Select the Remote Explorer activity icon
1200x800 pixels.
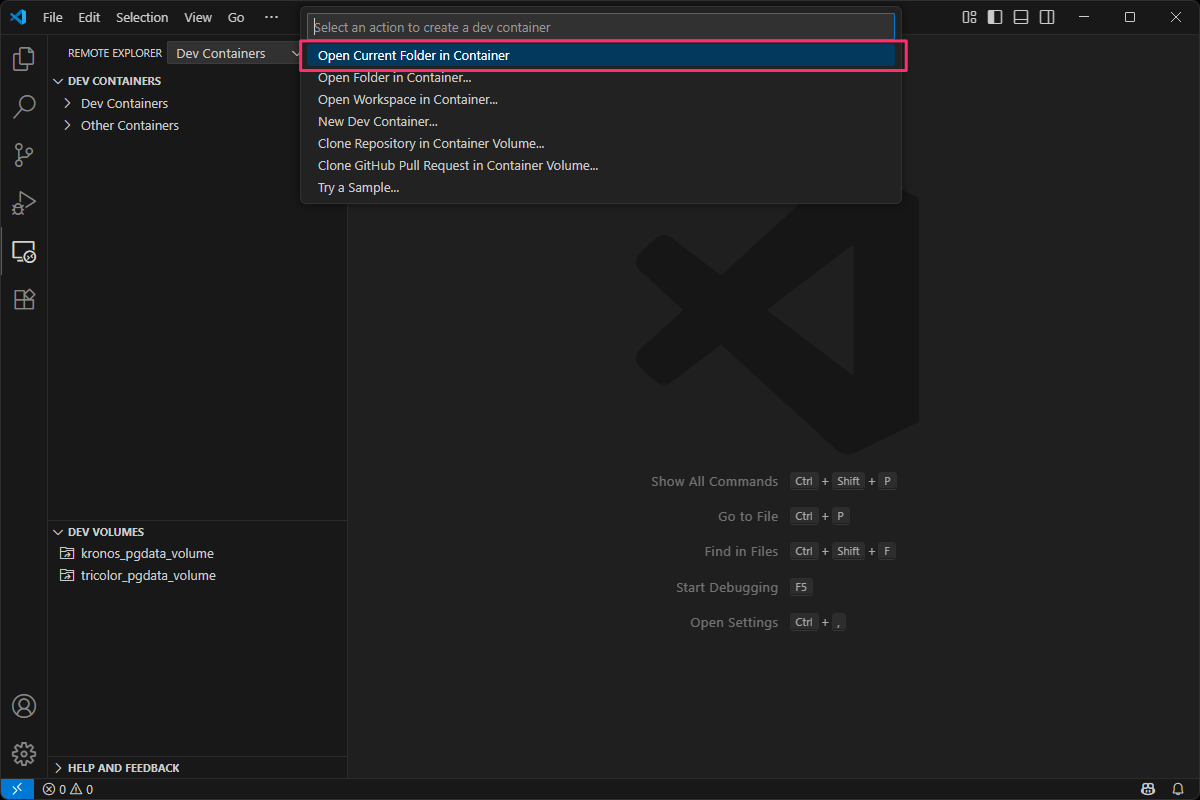[24, 251]
